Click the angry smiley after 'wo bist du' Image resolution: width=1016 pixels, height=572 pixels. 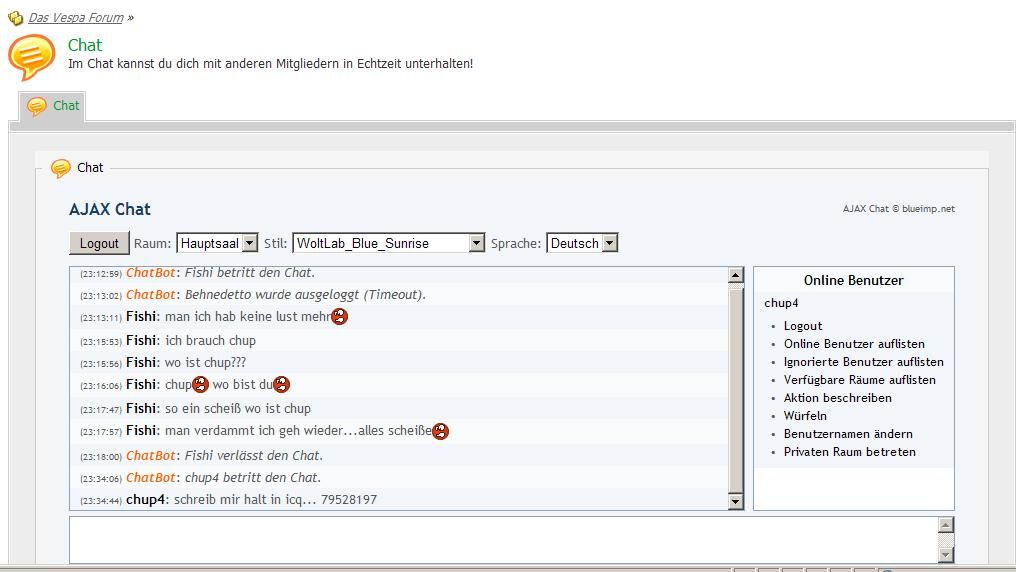pos(282,385)
